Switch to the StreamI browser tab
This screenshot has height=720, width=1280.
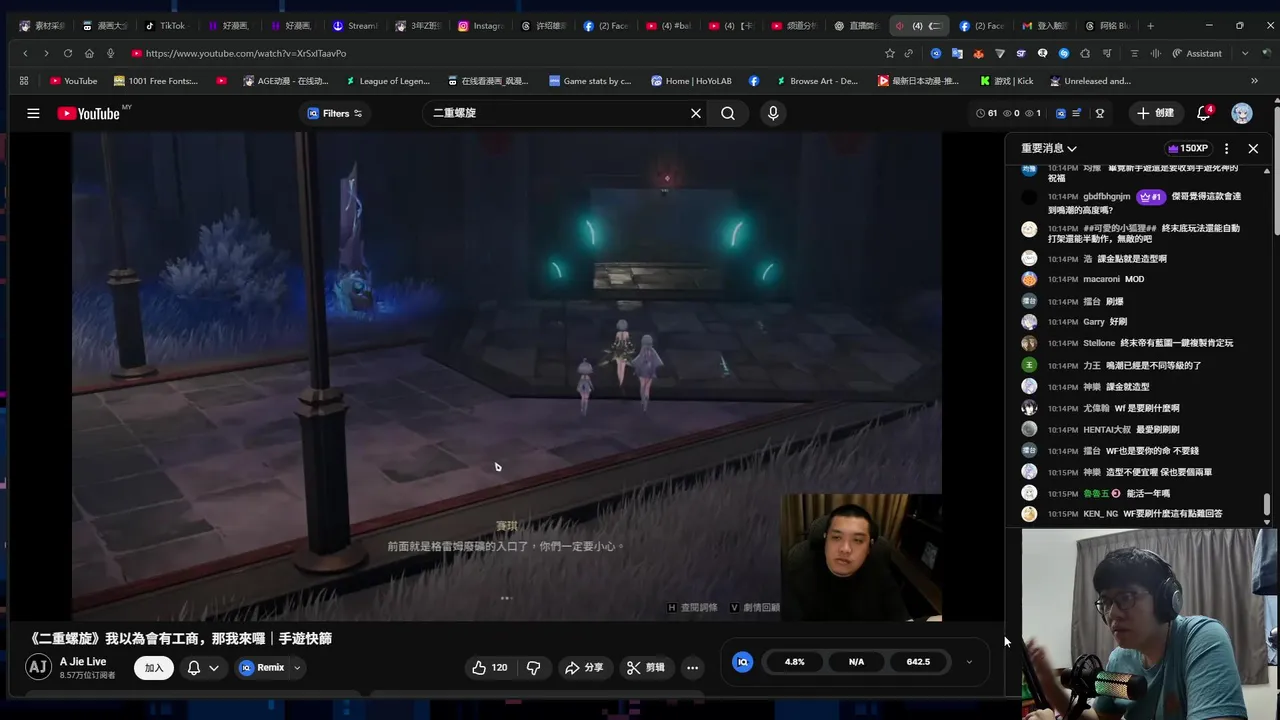click(x=355, y=26)
